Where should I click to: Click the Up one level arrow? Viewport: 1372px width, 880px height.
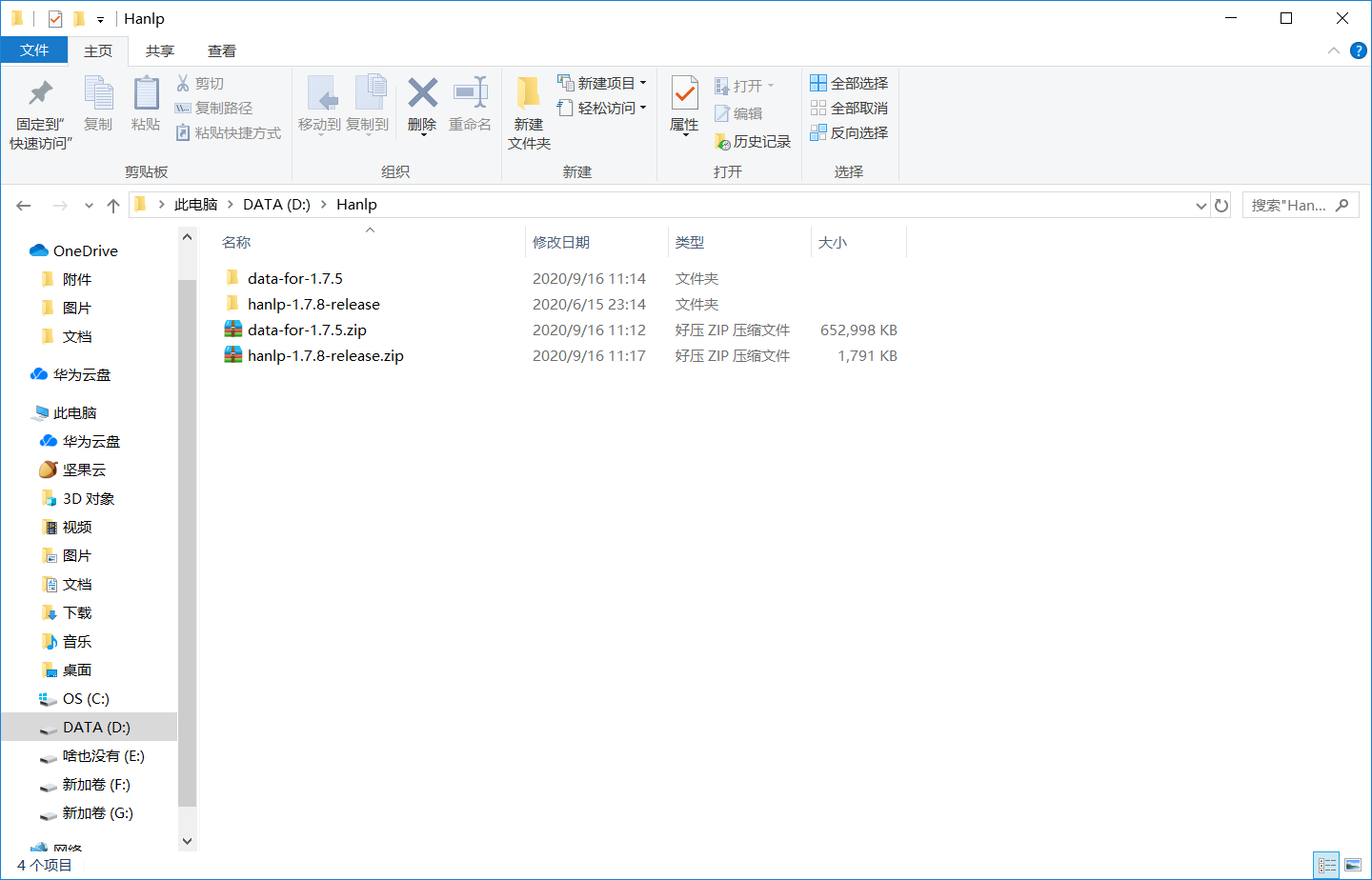113,205
